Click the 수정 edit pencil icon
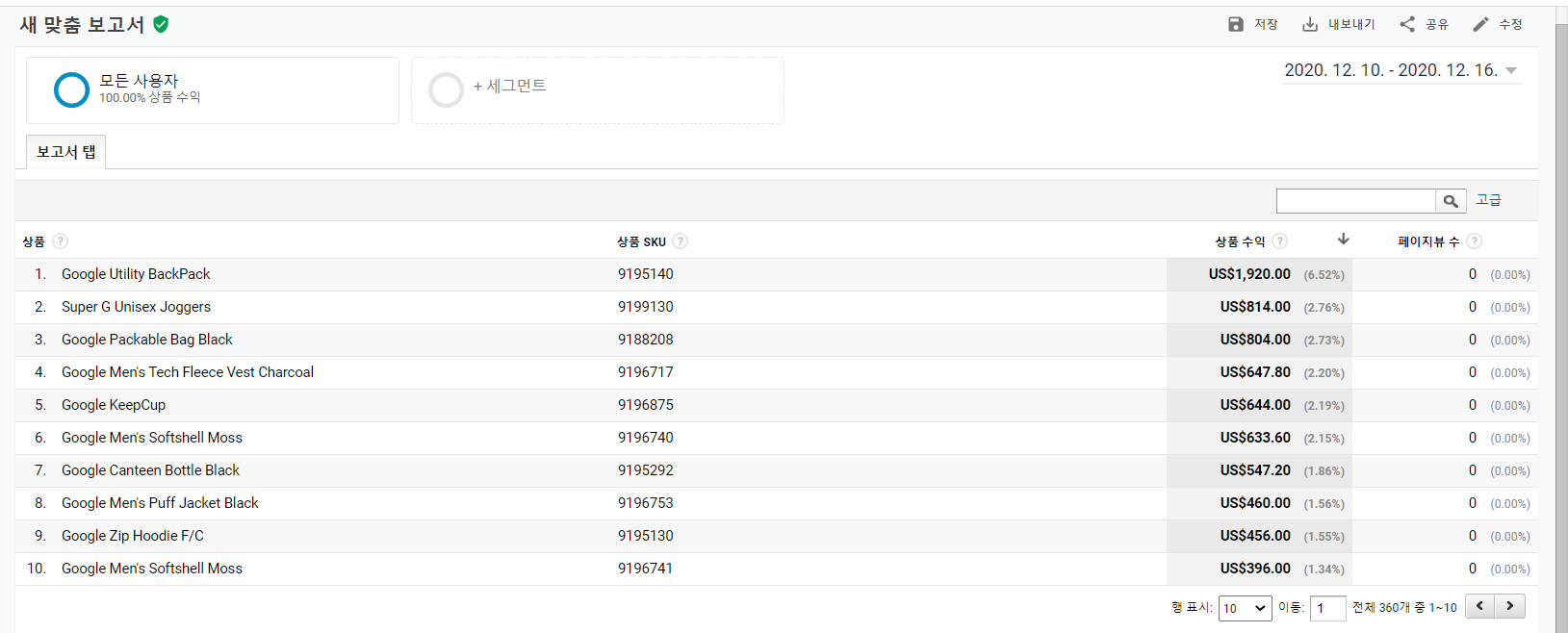The image size is (1568, 633). pyautogui.click(x=1480, y=24)
